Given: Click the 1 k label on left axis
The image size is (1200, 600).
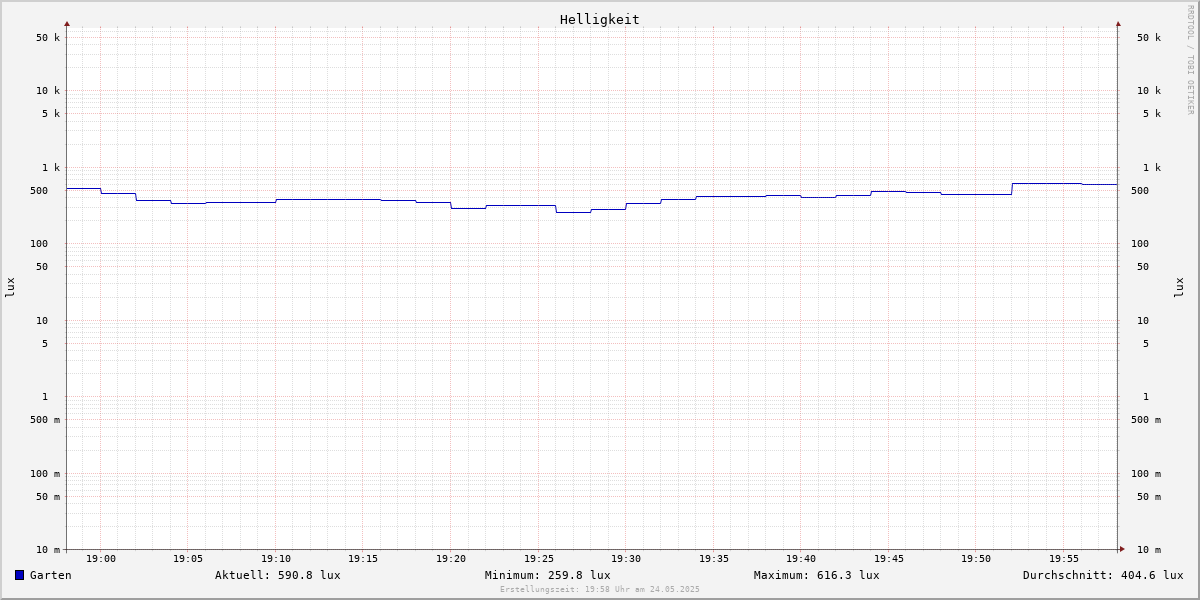Looking at the screenshot, I should (51, 168).
